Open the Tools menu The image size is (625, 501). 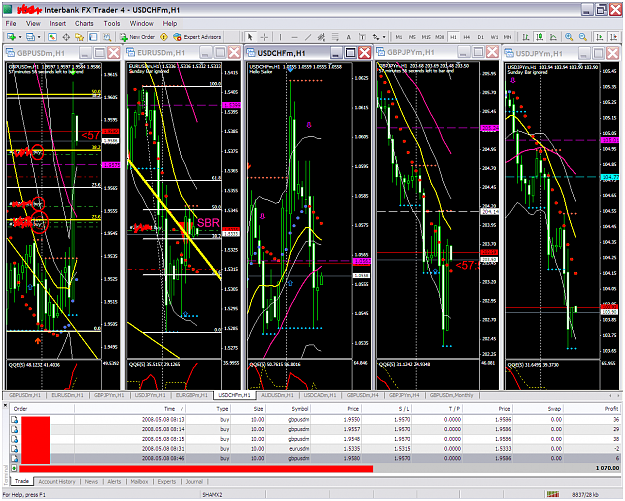click(112, 24)
